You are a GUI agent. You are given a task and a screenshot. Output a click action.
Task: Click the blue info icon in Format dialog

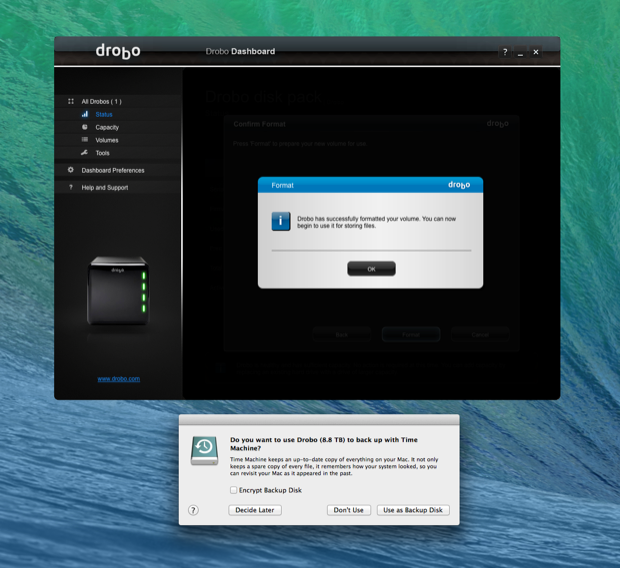281,221
